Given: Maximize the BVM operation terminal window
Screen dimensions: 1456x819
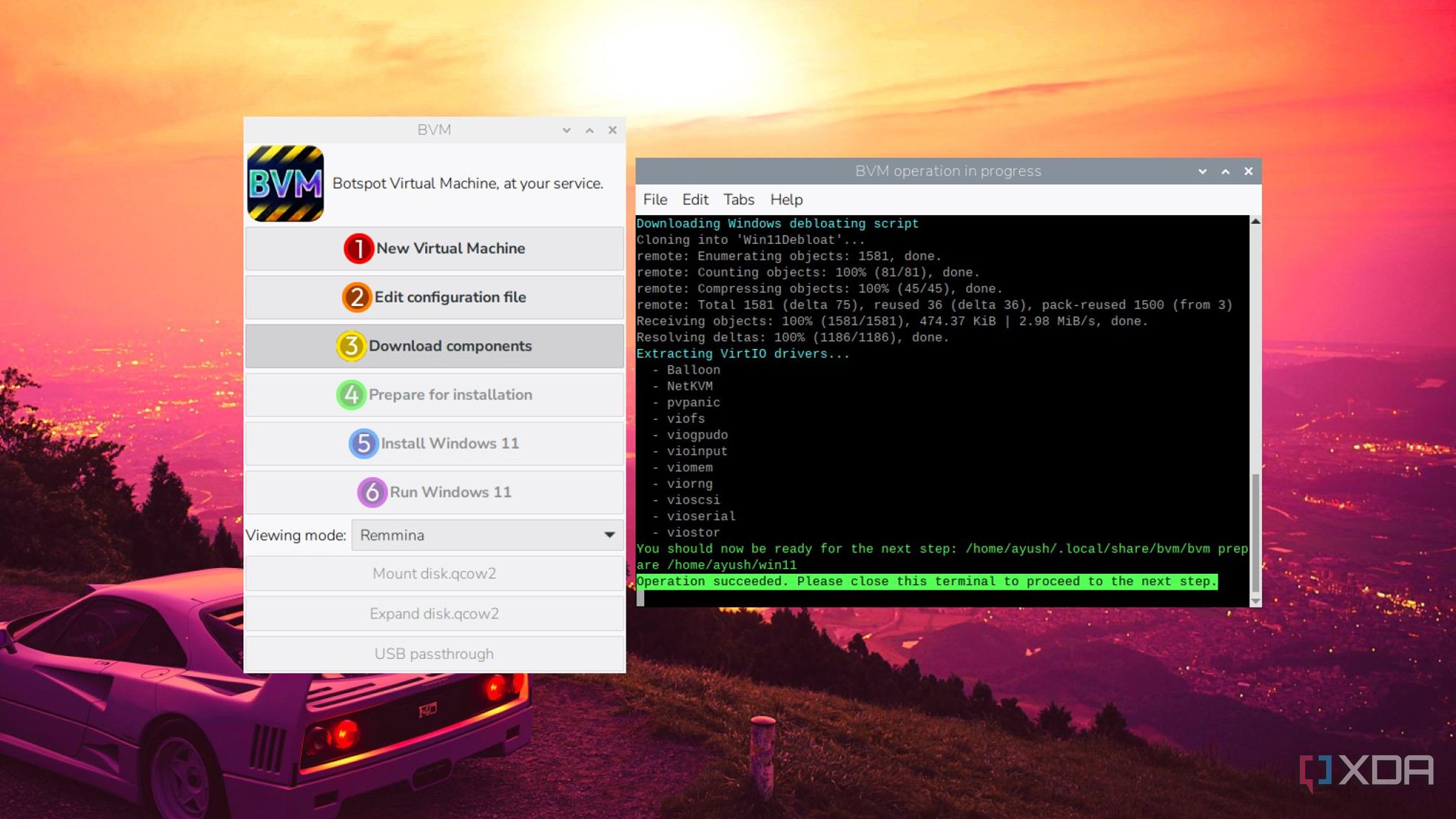Looking at the screenshot, I should (x=1225, y=171).
